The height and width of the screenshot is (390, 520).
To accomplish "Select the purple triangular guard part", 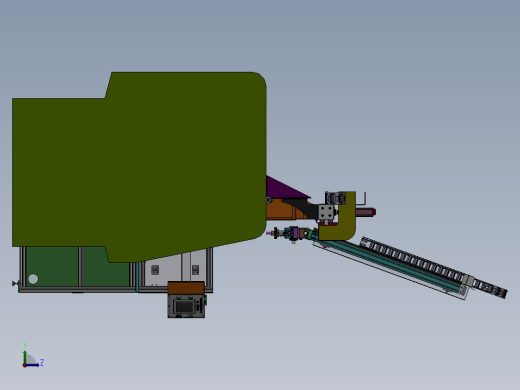I will pyautogui.click(x=283, y=189).
